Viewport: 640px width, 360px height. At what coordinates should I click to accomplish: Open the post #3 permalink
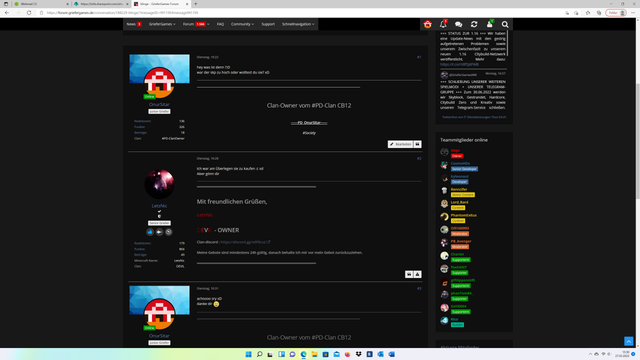(x=419, y=289)
